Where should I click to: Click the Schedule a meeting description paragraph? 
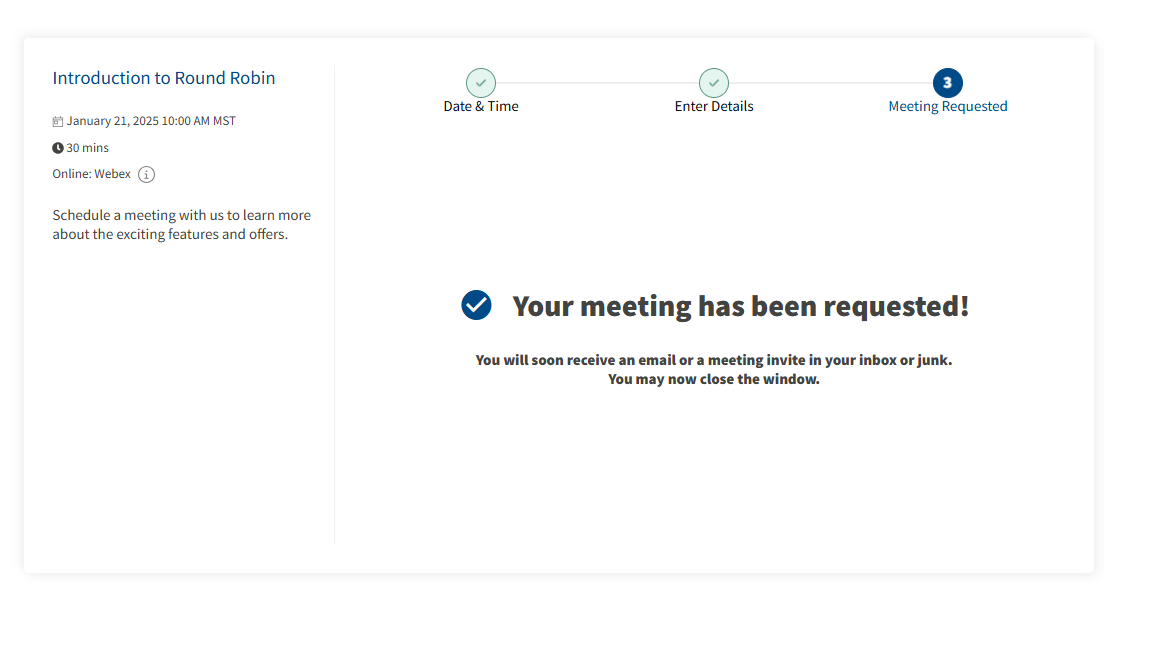pyautogui.click(x=181, y=225)
